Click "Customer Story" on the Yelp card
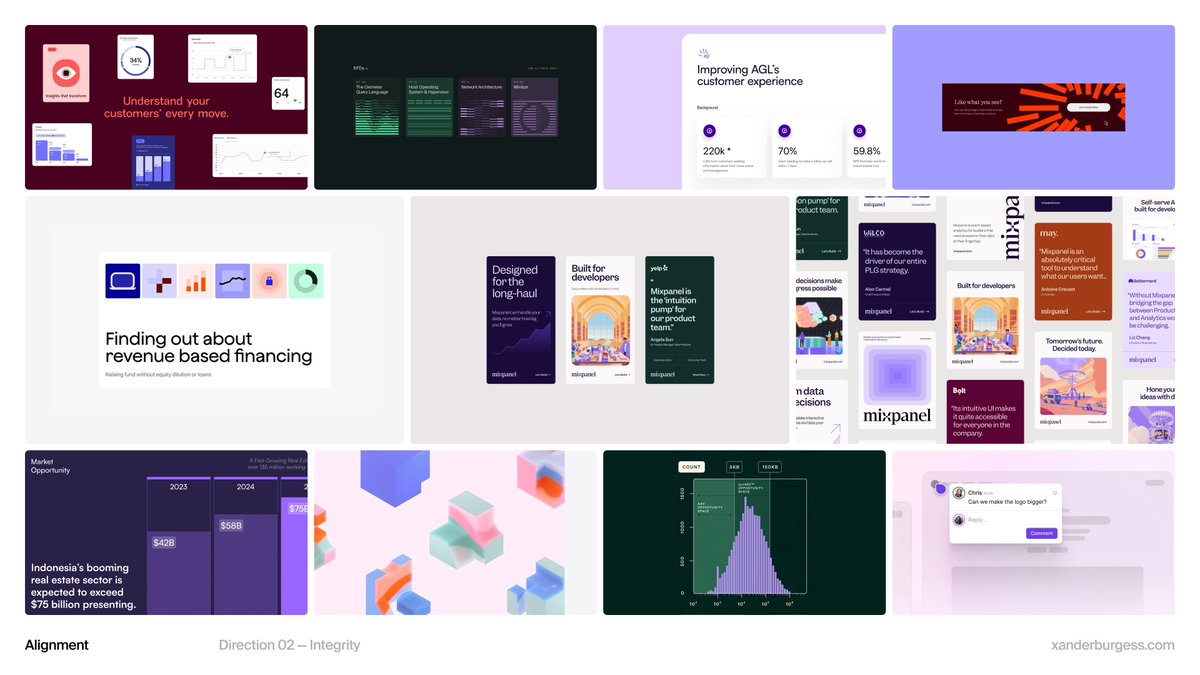1200x675 pixels. click(662, 359)
